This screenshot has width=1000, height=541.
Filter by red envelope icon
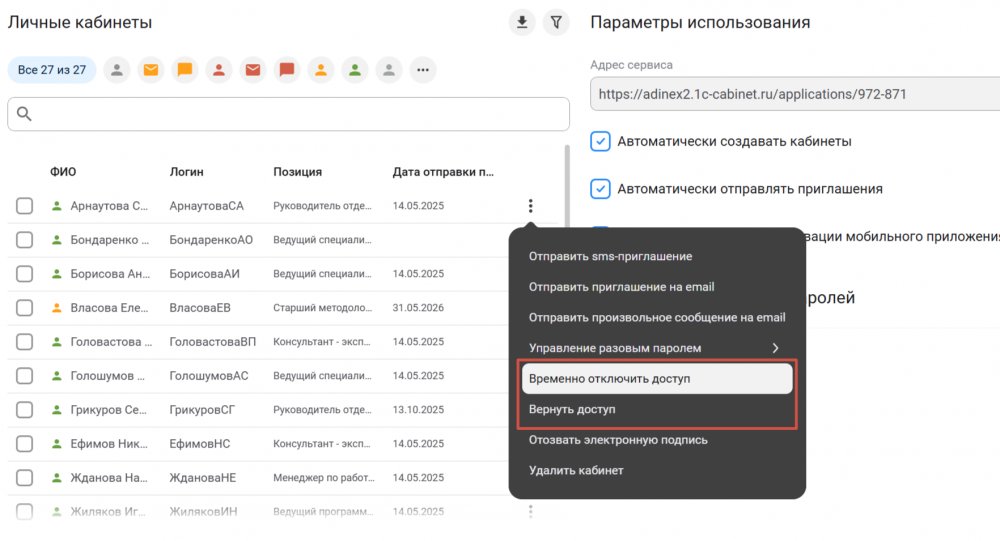253,70
